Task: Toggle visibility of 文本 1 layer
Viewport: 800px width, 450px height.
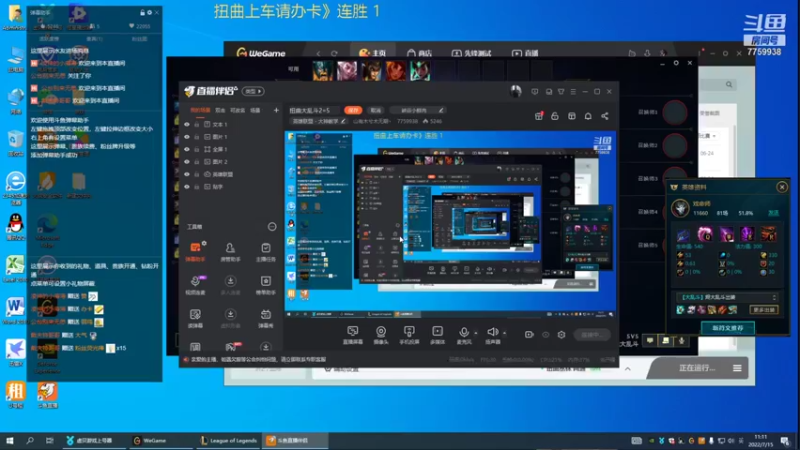Action: [x=187, y=124]
